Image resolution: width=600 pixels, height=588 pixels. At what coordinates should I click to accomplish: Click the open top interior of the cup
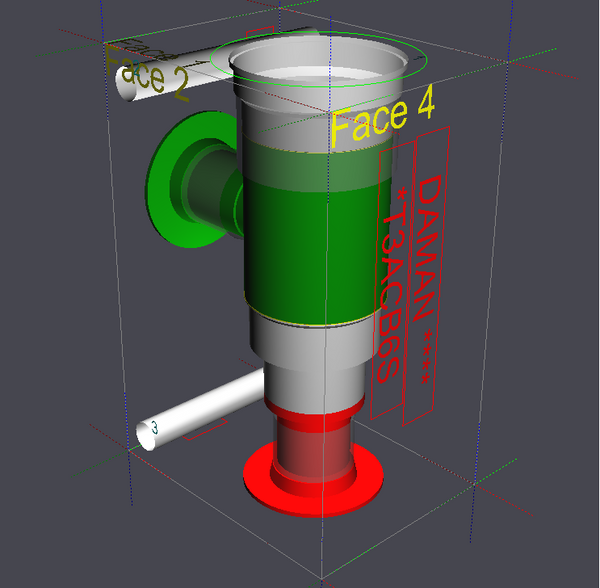tap(320, 61)
